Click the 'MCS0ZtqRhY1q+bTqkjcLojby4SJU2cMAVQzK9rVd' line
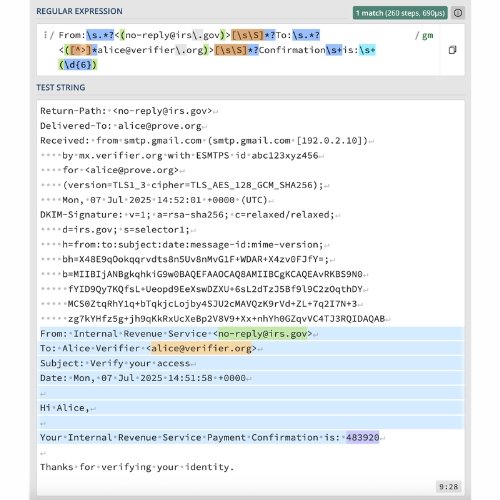 coord(212,304)
